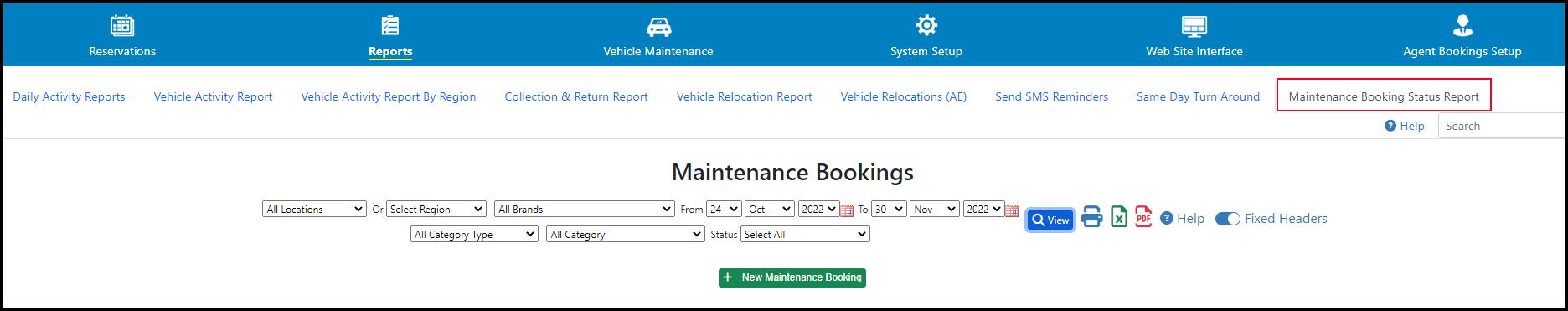
Task: Open Vehicle Relocations (AE) link
Action: pos(904,97)
